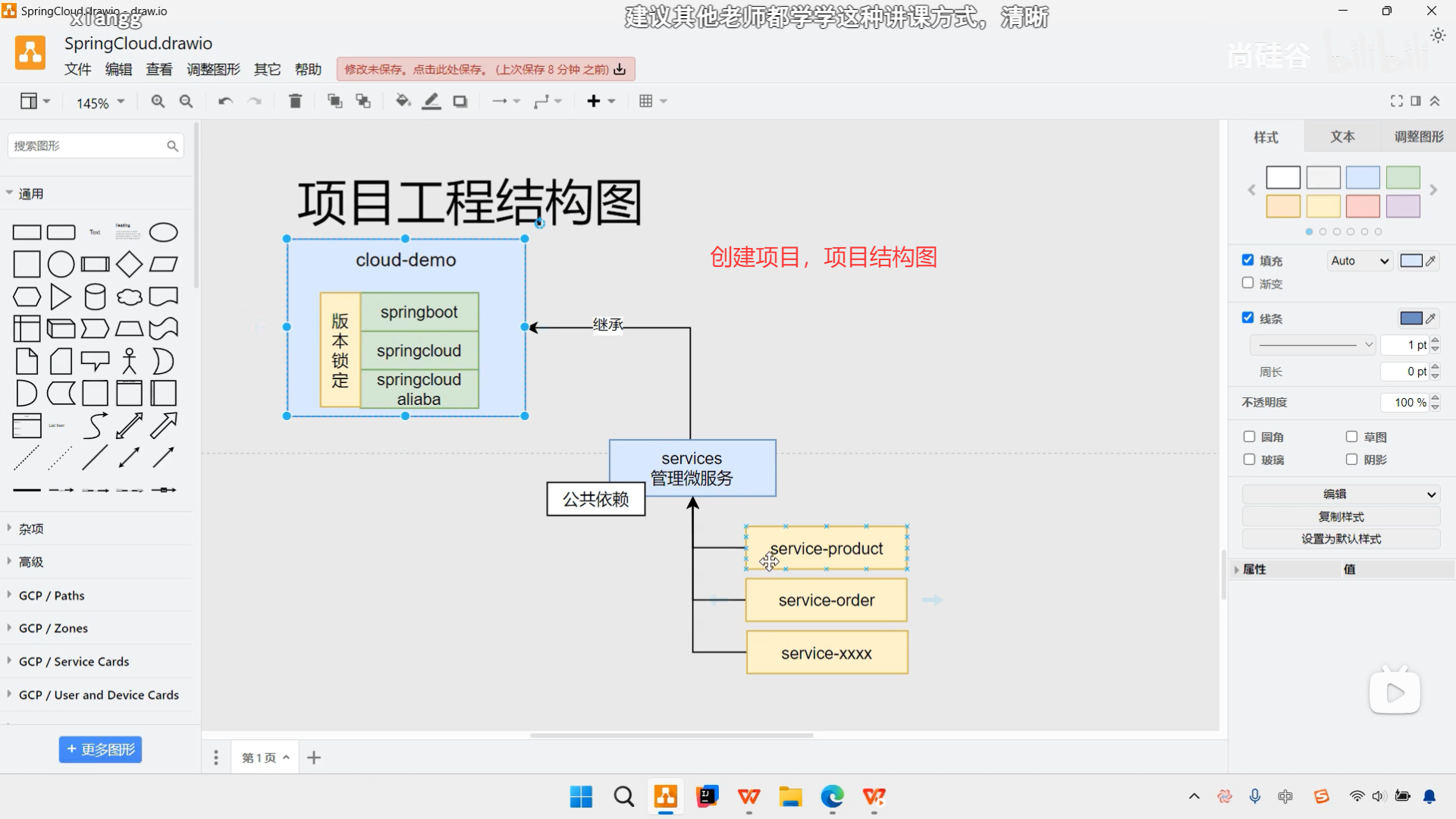Open the 145% zoom dropdown

98,102
